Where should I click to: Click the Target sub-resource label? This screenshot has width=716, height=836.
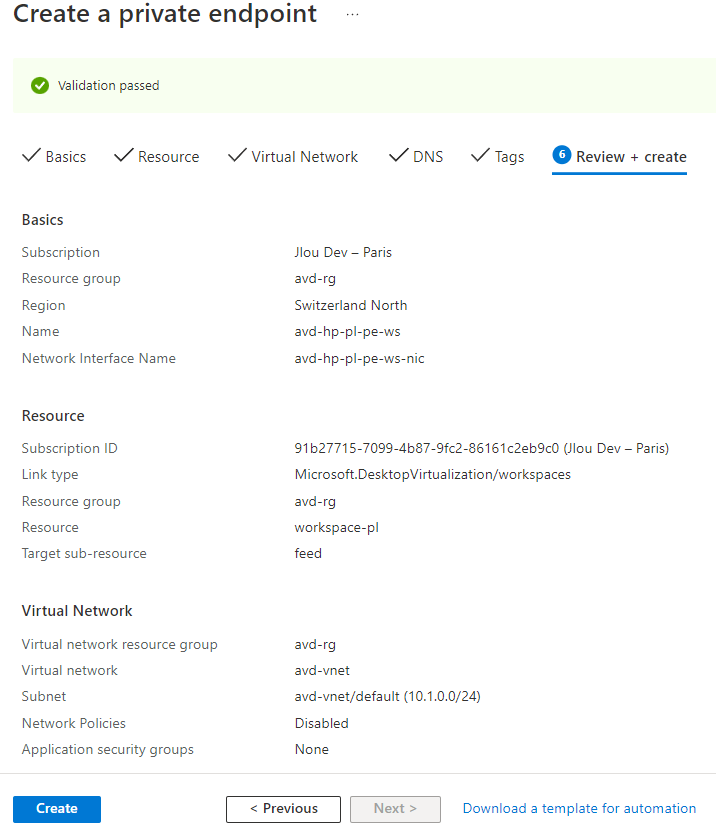[x=84, y=553]
